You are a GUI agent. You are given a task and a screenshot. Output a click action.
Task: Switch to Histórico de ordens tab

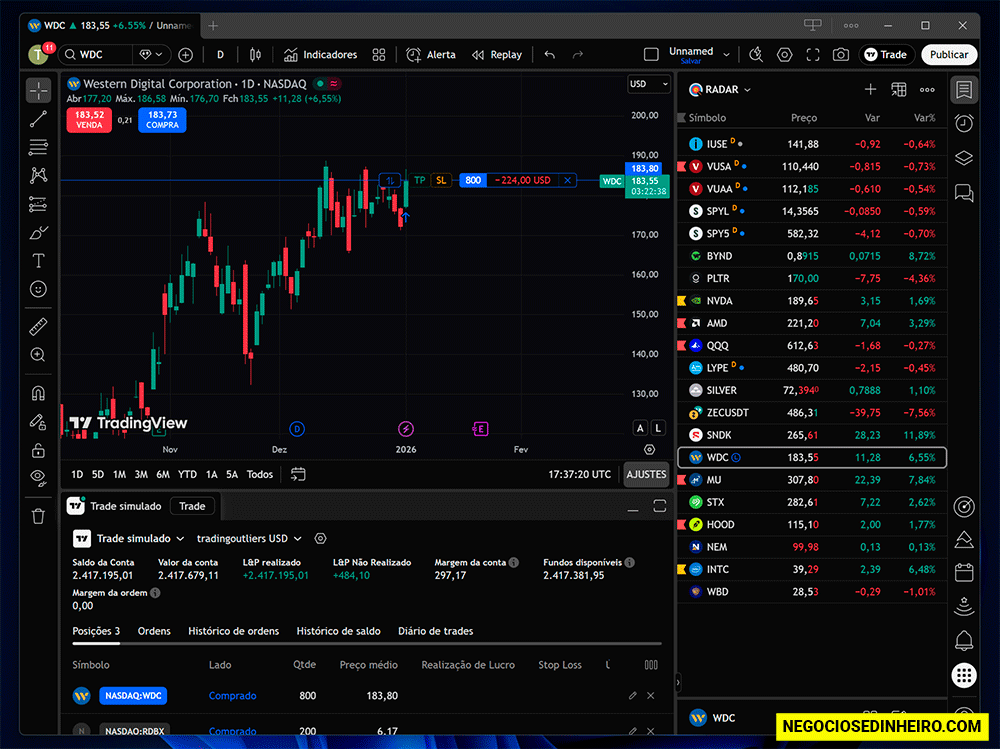(x=233, y=632)
